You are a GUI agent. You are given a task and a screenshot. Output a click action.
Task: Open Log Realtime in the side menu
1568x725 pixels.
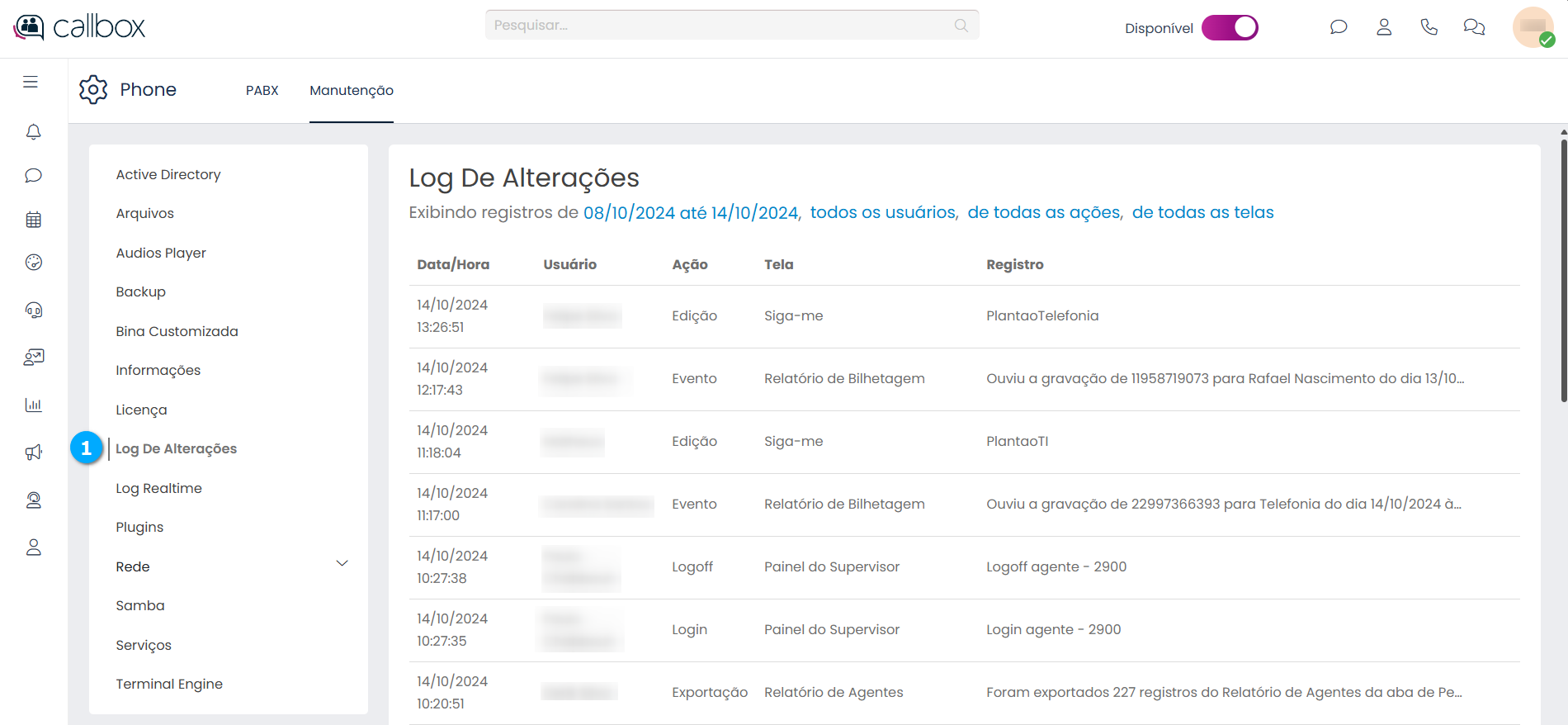[158, 488]
